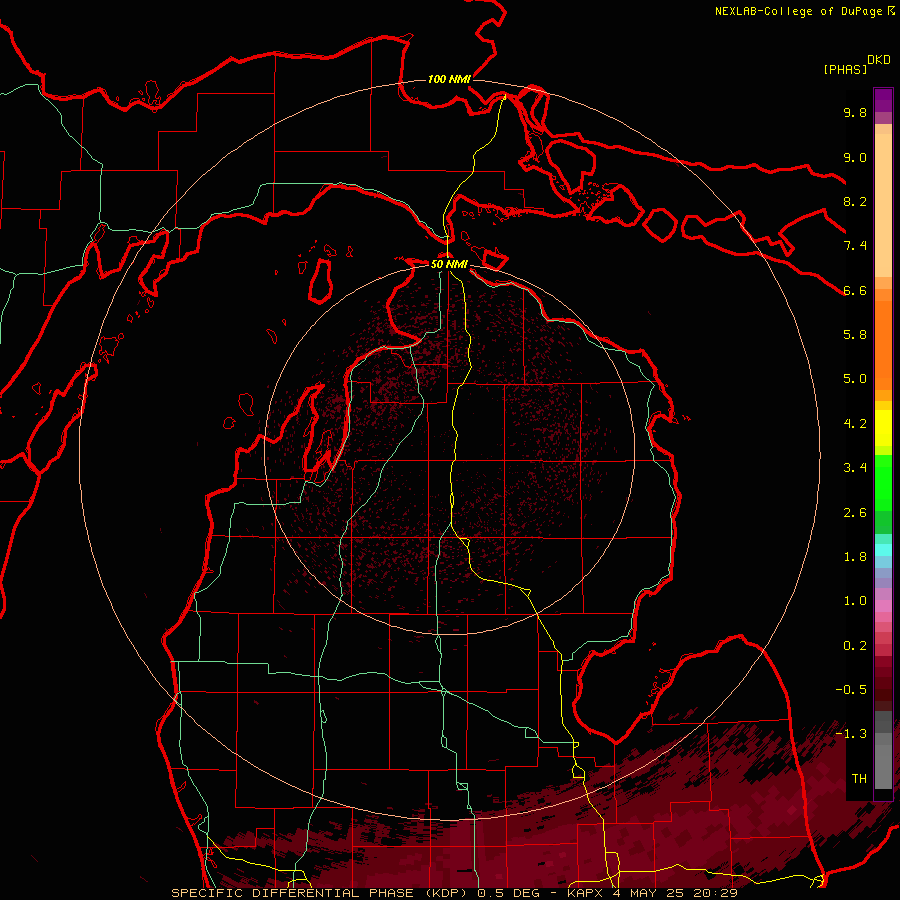Click the -1.3 legend scale value
The image size is (900, 900).
(851, 734)
